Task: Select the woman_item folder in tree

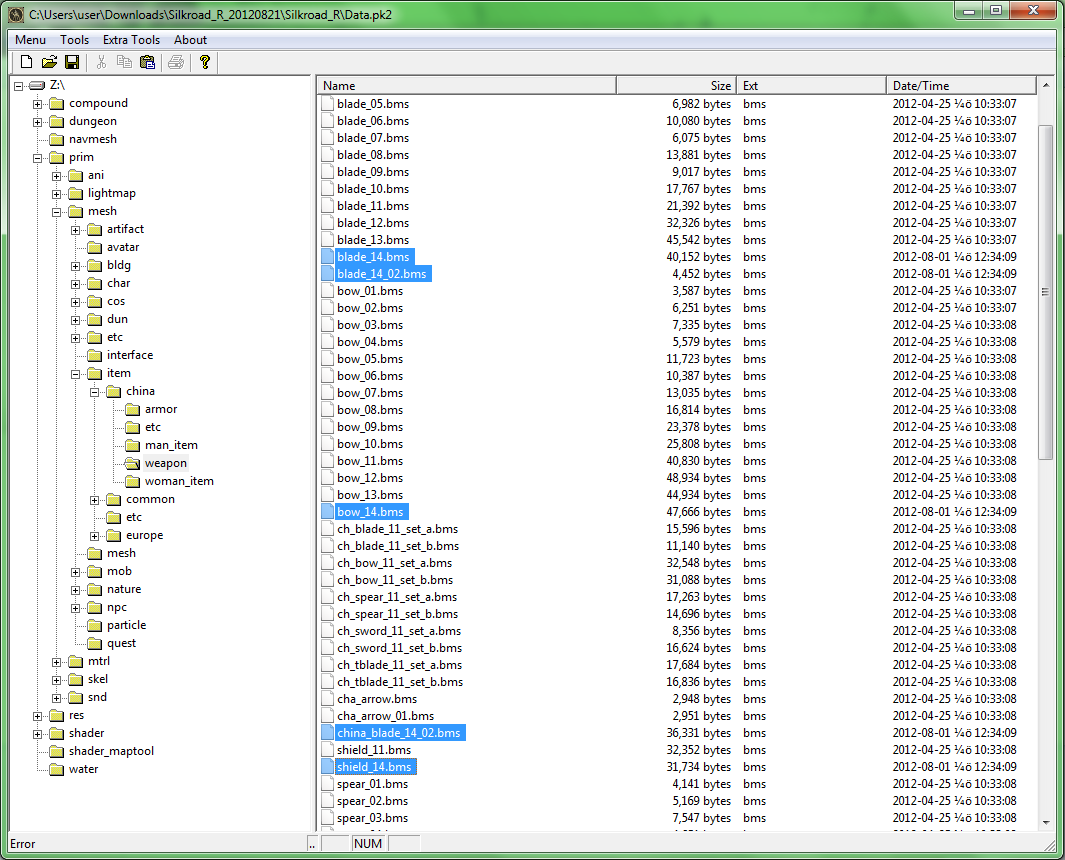Action: tap(179, 481)
